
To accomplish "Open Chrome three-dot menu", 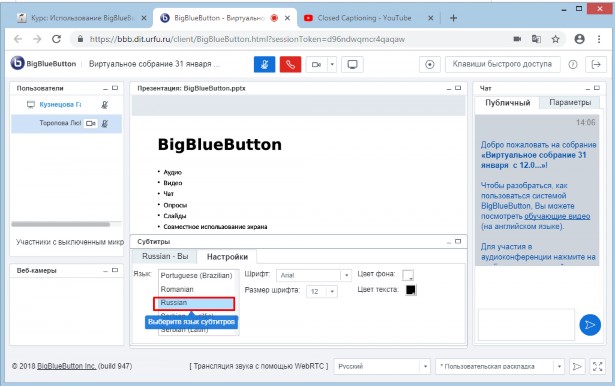I will [x=599, y=39].
